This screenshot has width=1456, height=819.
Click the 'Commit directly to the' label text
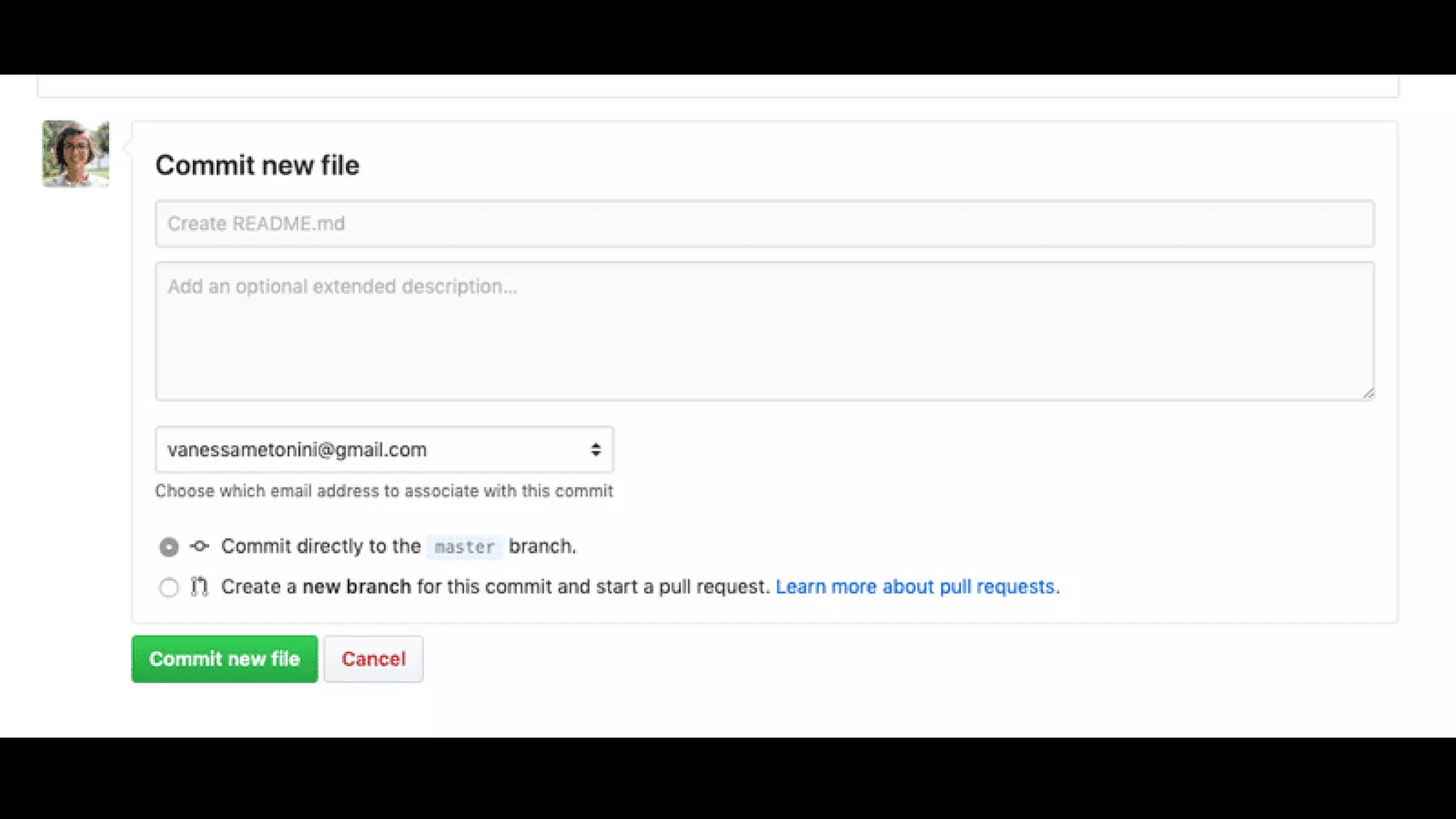coord(321,546)
